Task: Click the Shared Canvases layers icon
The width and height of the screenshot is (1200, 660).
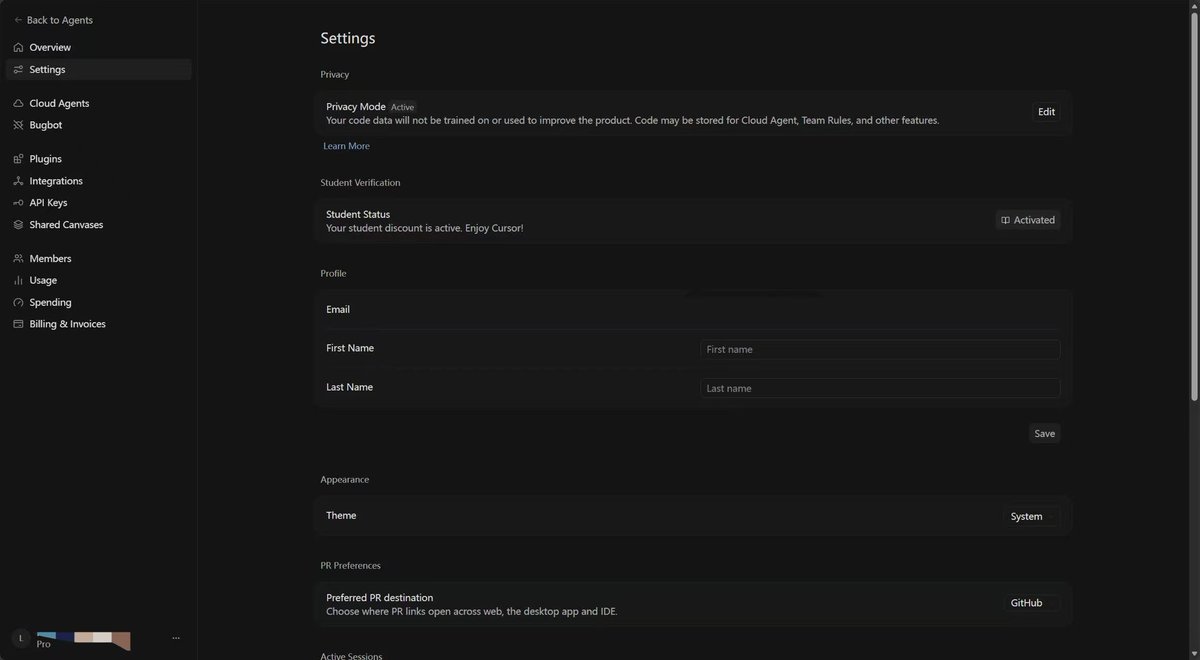Action: click(18, 225)
